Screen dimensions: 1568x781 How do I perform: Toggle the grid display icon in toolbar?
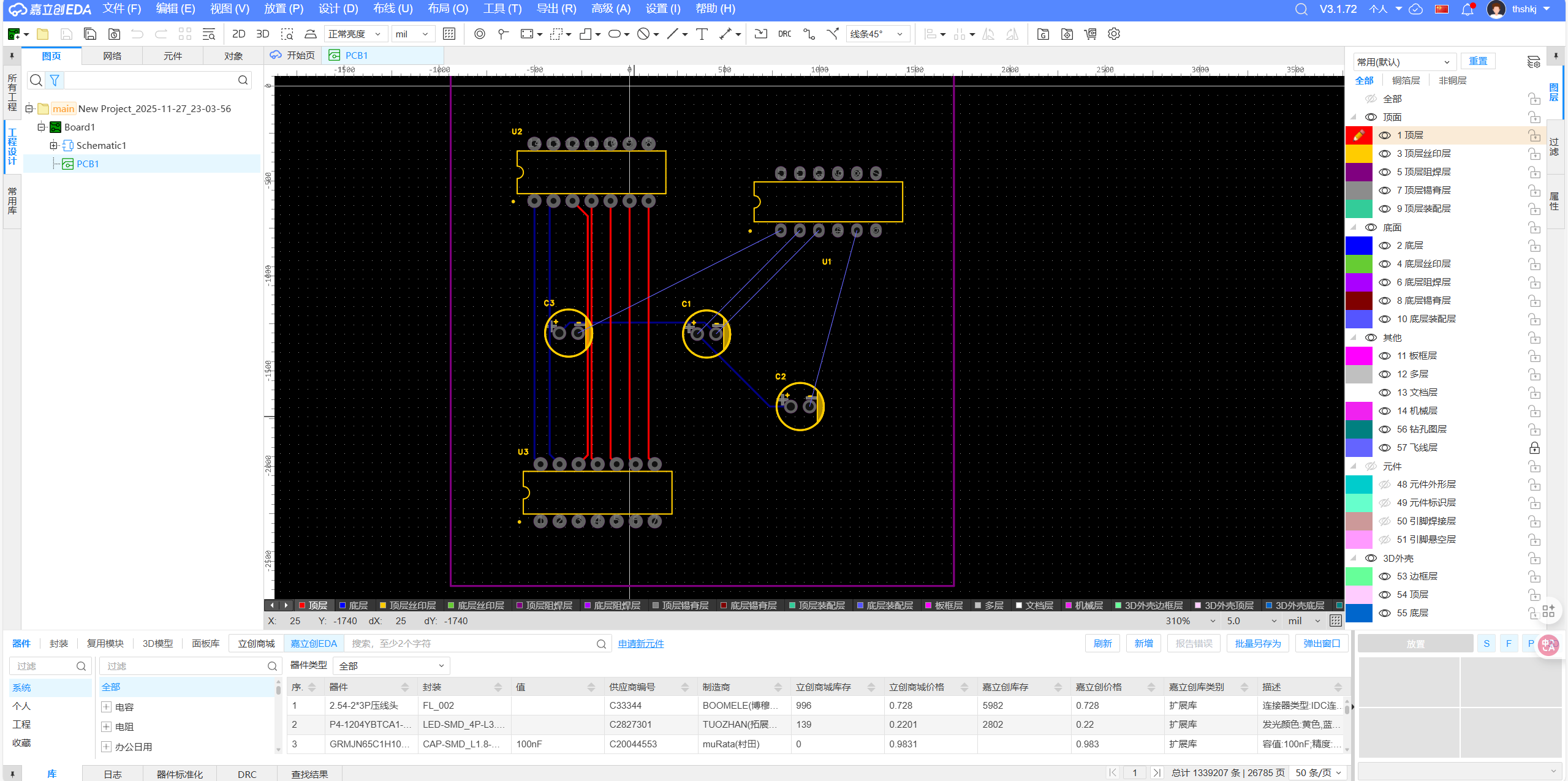[449, 34]
